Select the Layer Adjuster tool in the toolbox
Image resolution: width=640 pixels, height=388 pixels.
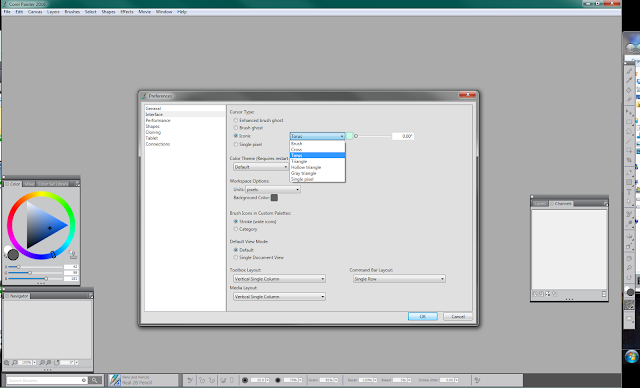(x=629, y=112)
